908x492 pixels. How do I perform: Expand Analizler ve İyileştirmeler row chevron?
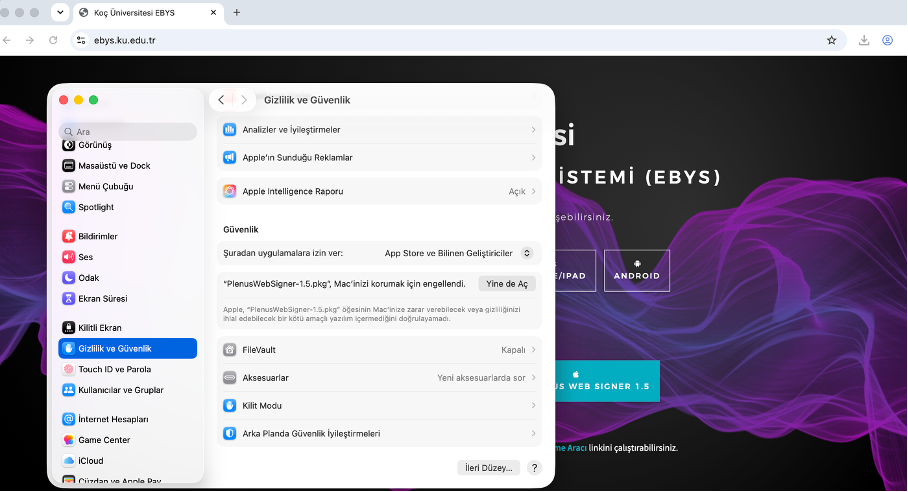[x=533, y=130]
